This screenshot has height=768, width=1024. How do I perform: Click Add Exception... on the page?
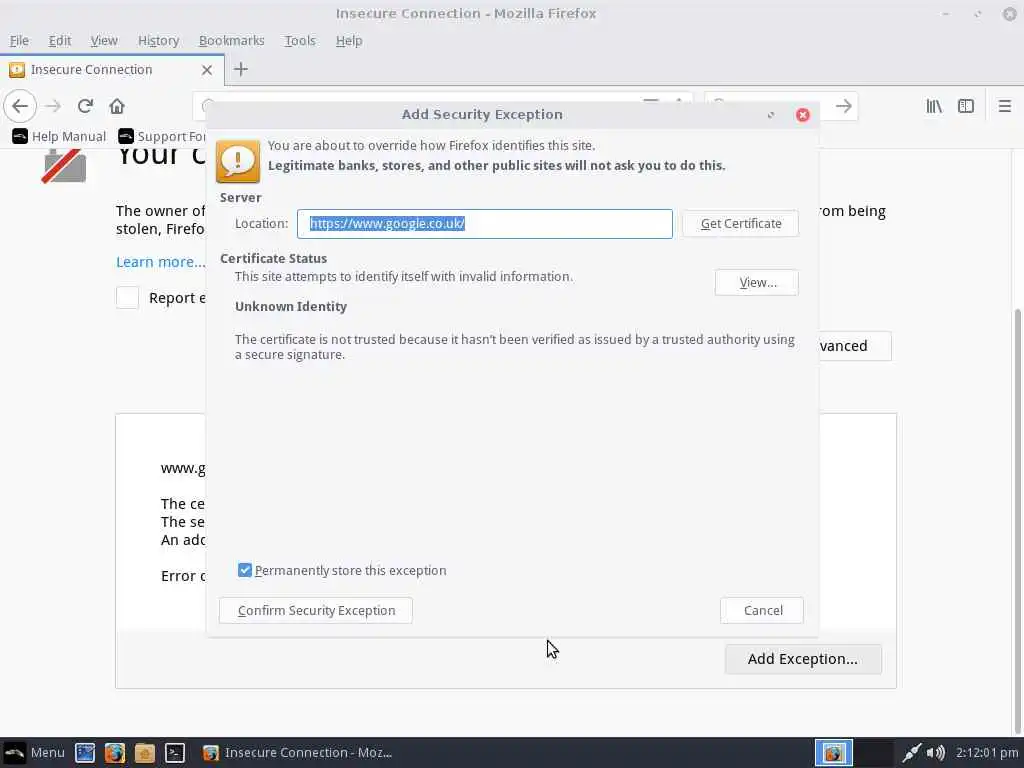tap(803, 659)
